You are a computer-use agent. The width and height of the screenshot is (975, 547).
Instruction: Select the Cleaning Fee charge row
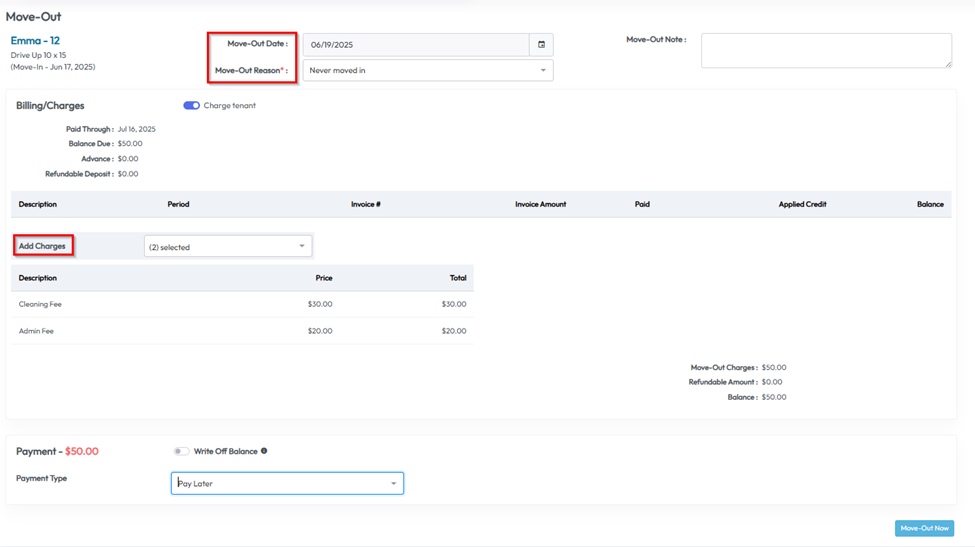coord(40,304)
